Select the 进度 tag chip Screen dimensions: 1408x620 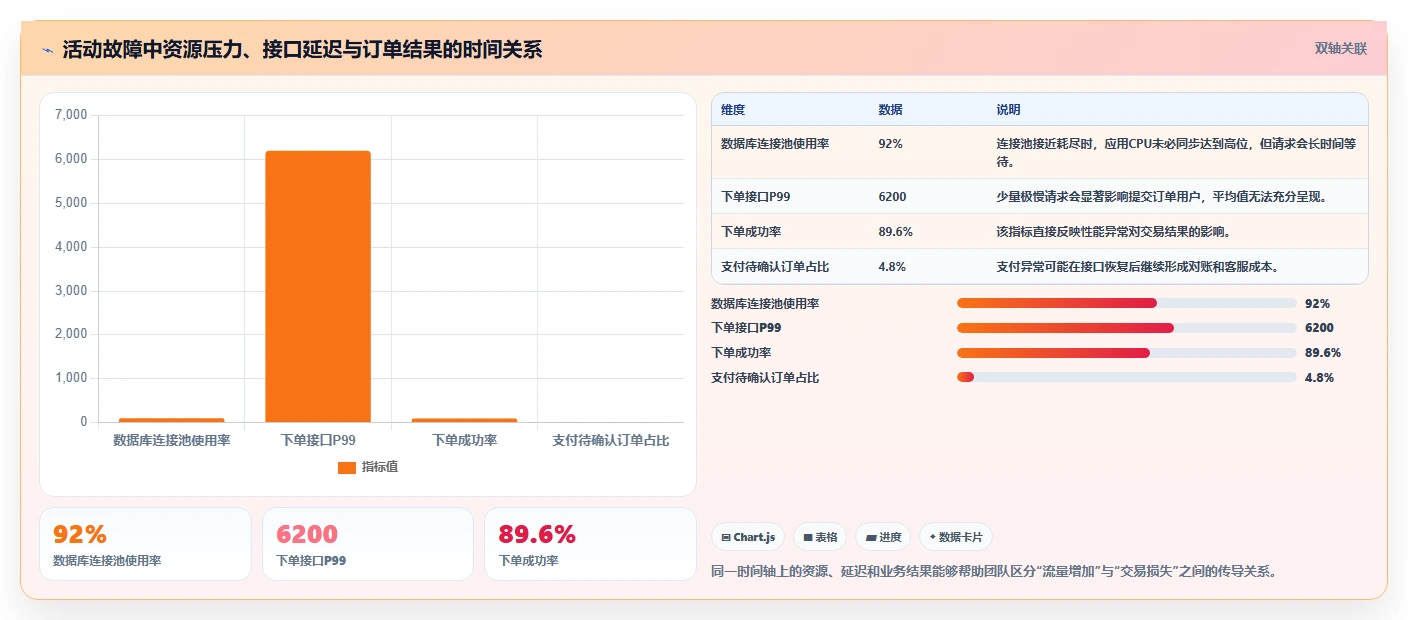(883, 537)
